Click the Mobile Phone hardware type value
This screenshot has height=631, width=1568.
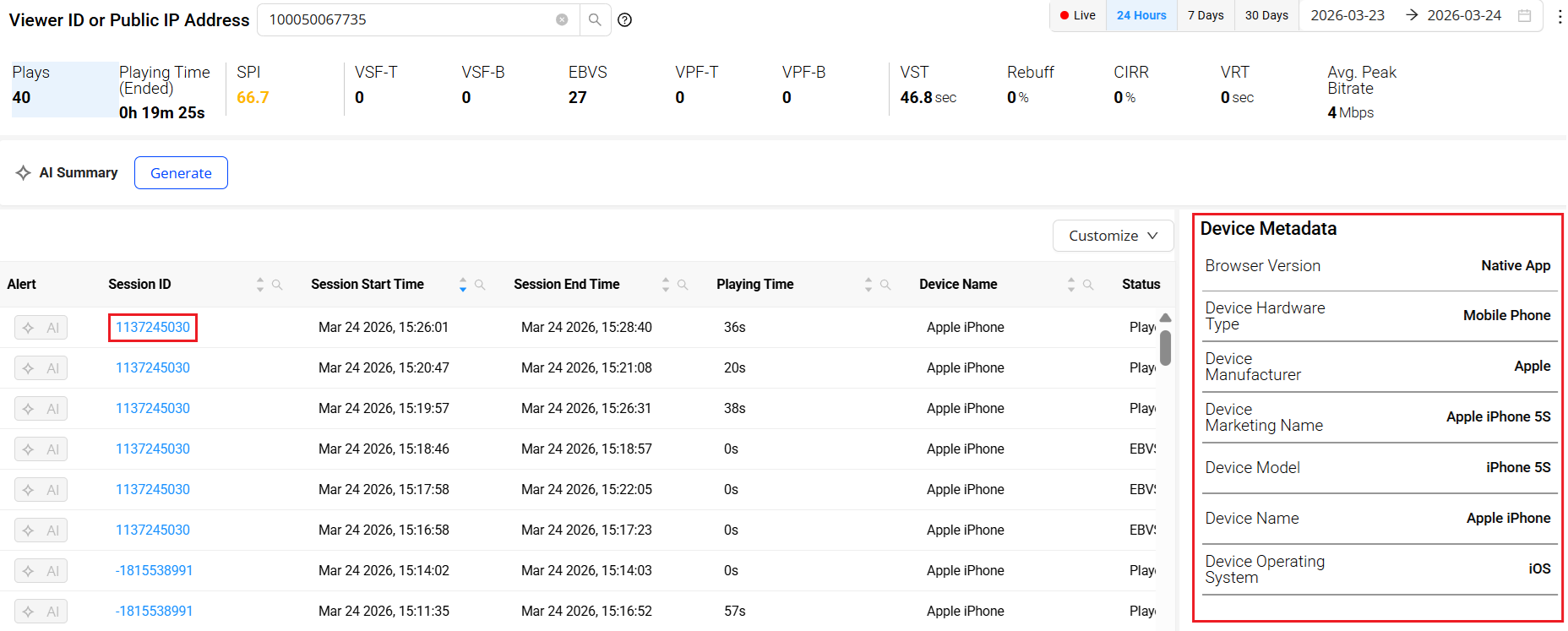(x=1506, y=315)
